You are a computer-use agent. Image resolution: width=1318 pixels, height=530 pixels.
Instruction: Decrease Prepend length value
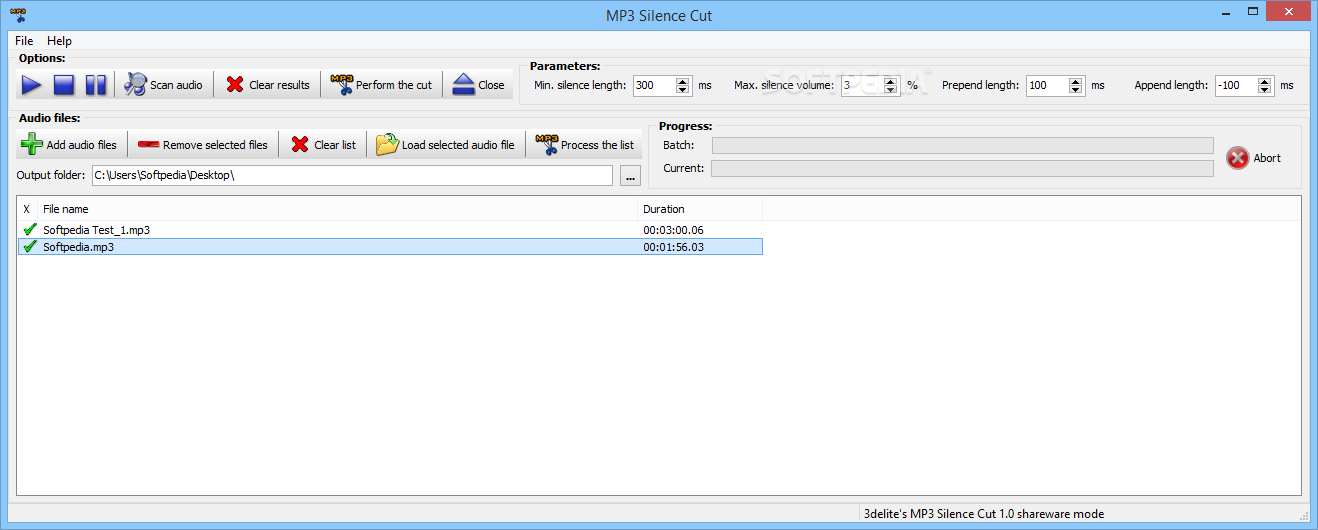click(1076, 90)
